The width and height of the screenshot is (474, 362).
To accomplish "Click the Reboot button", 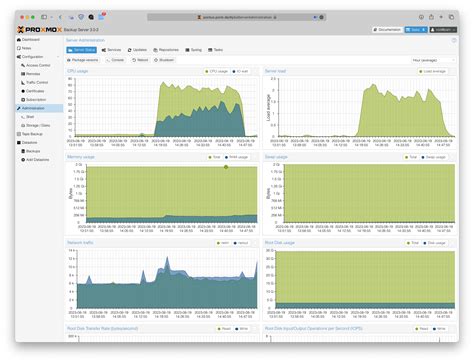I will pyautogui.click(x=140, y=60).
